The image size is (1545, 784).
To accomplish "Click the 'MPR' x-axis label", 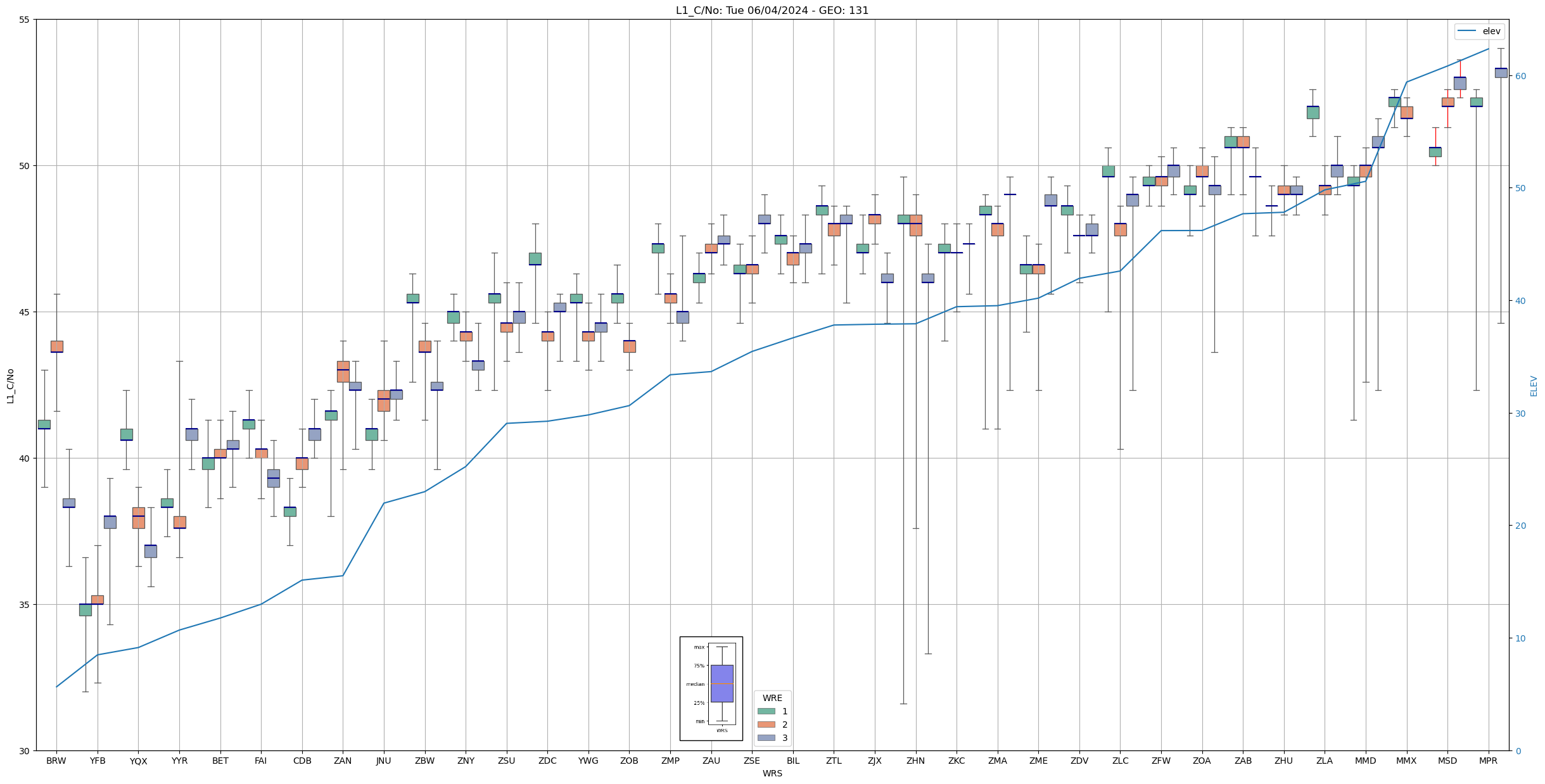I will (1488, 761).
